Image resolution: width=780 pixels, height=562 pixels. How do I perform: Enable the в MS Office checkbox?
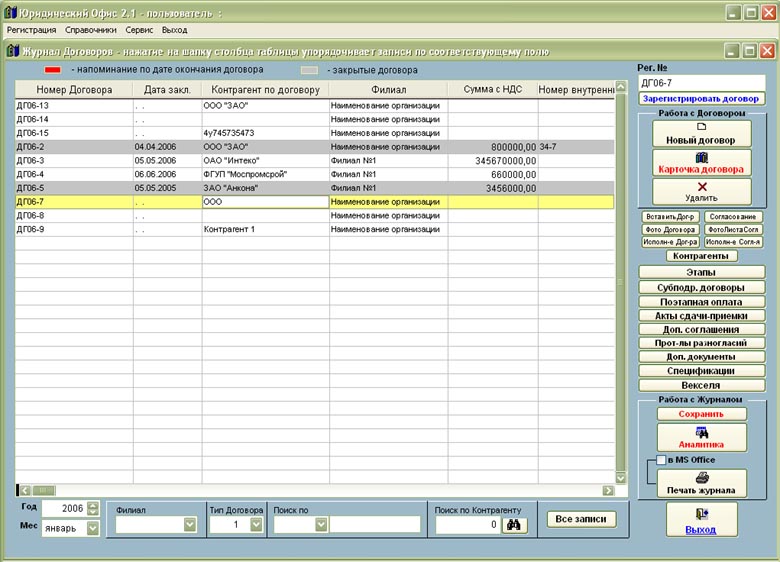coord(661,460)
